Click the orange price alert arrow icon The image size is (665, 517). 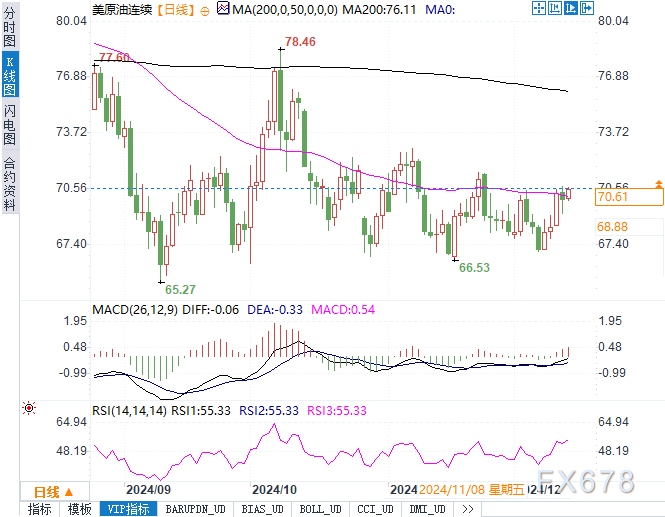659,184
